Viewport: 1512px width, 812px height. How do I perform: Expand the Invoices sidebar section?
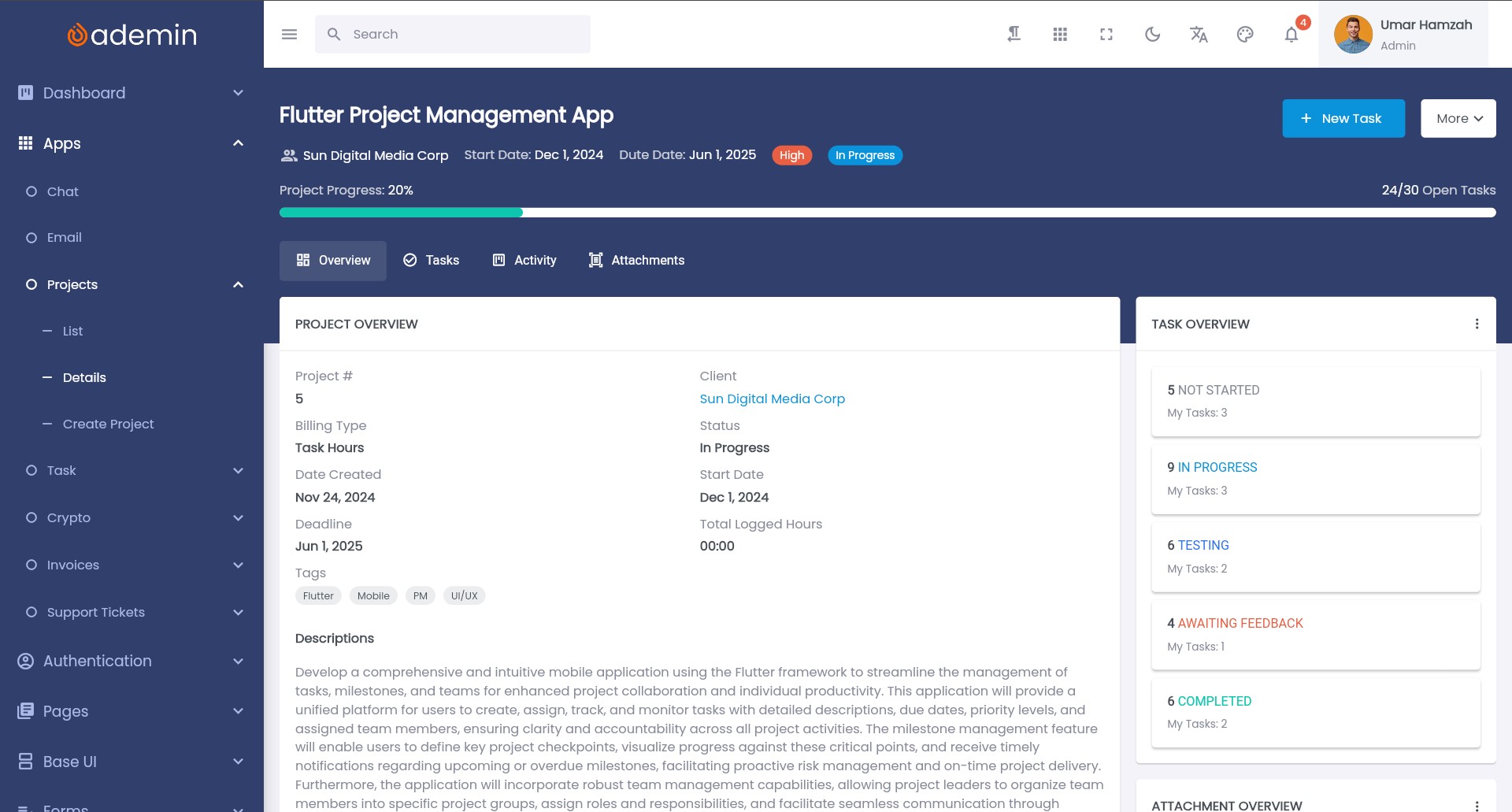pos(131,565)
